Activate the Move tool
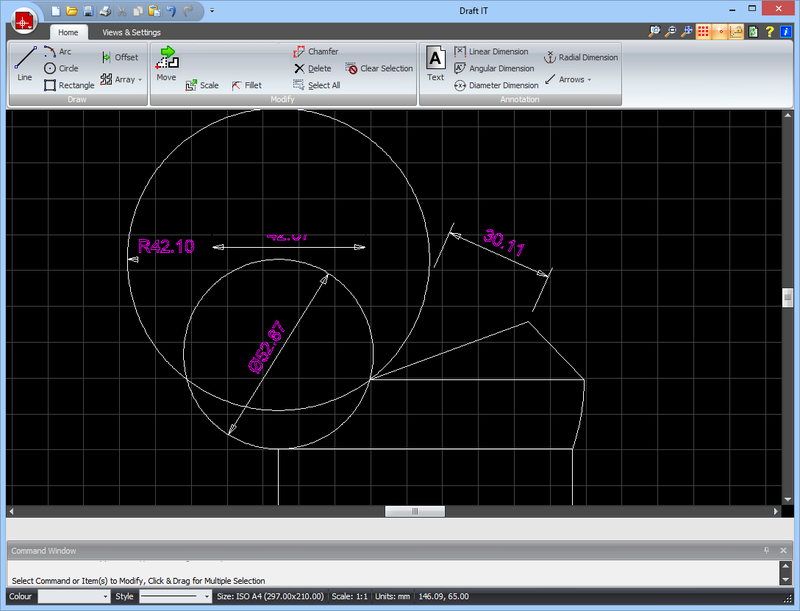 coord(166,62)
